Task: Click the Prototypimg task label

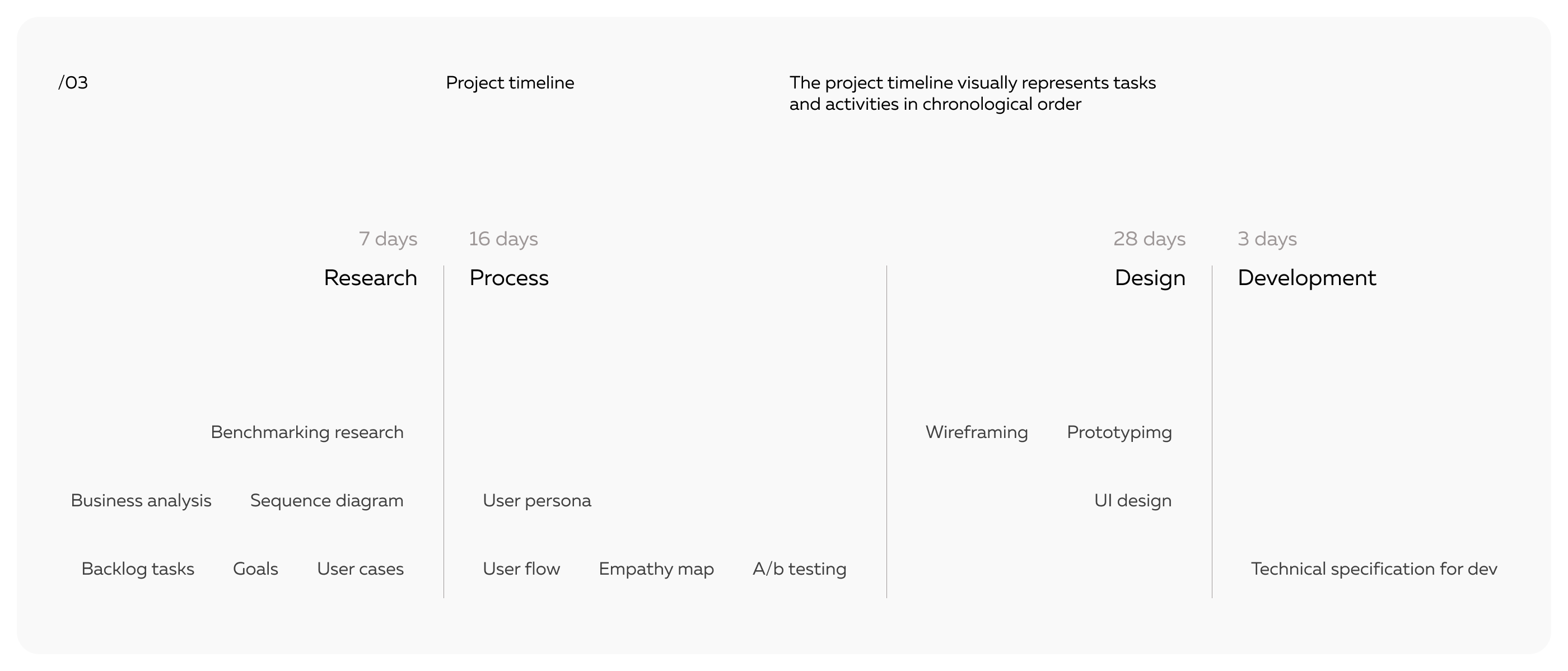Action: (1119, 432)
